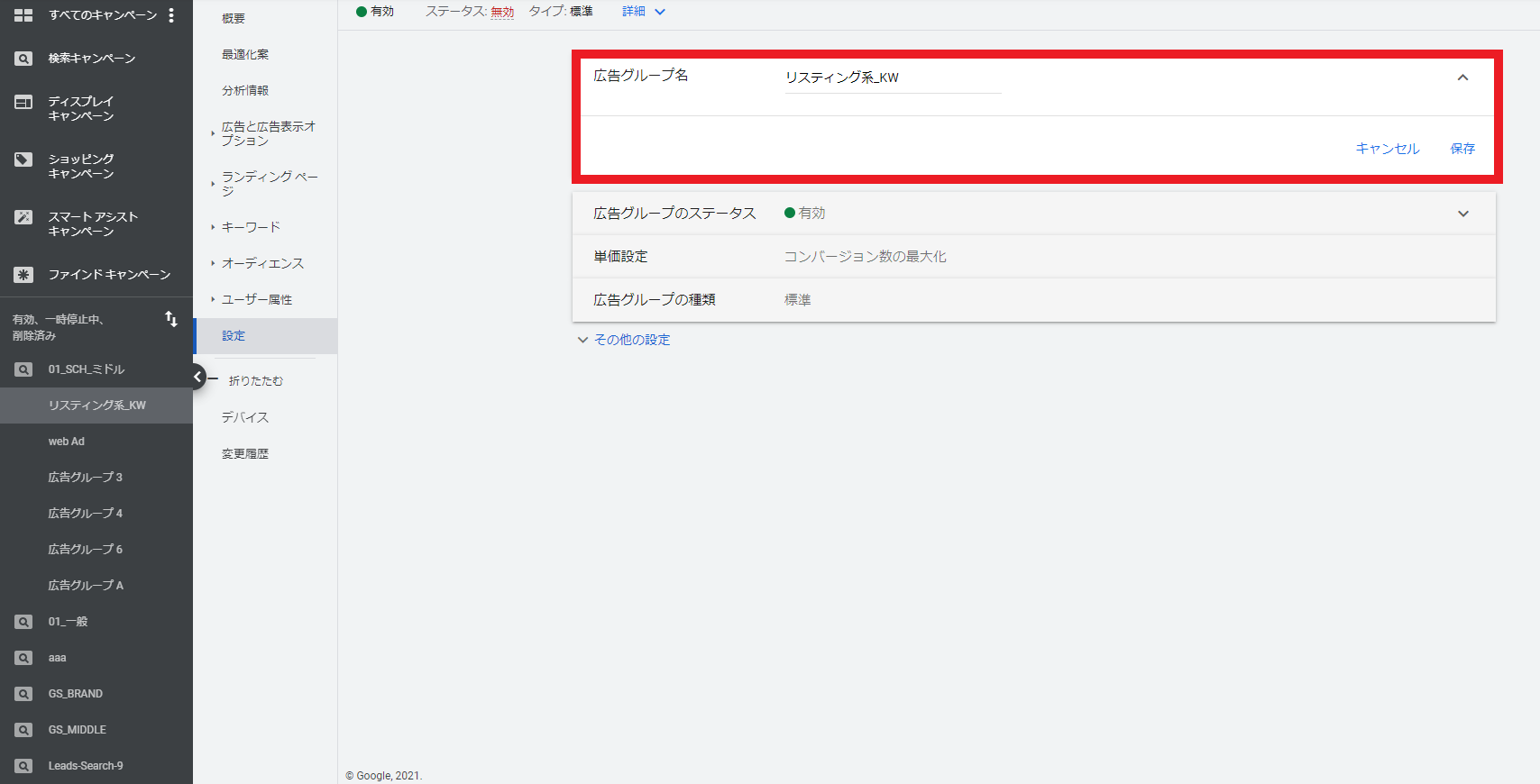Click the search icon for GS_BRAND
The height and width of the screenshot is (784, 1540).
[x=23, y=694]
